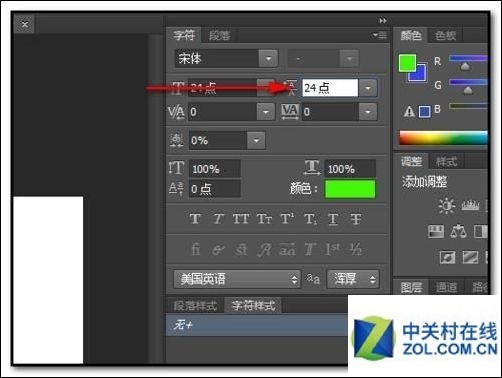502x378 pixels.
Task: Switch to the 段落样式 tab
Action: 195,305
